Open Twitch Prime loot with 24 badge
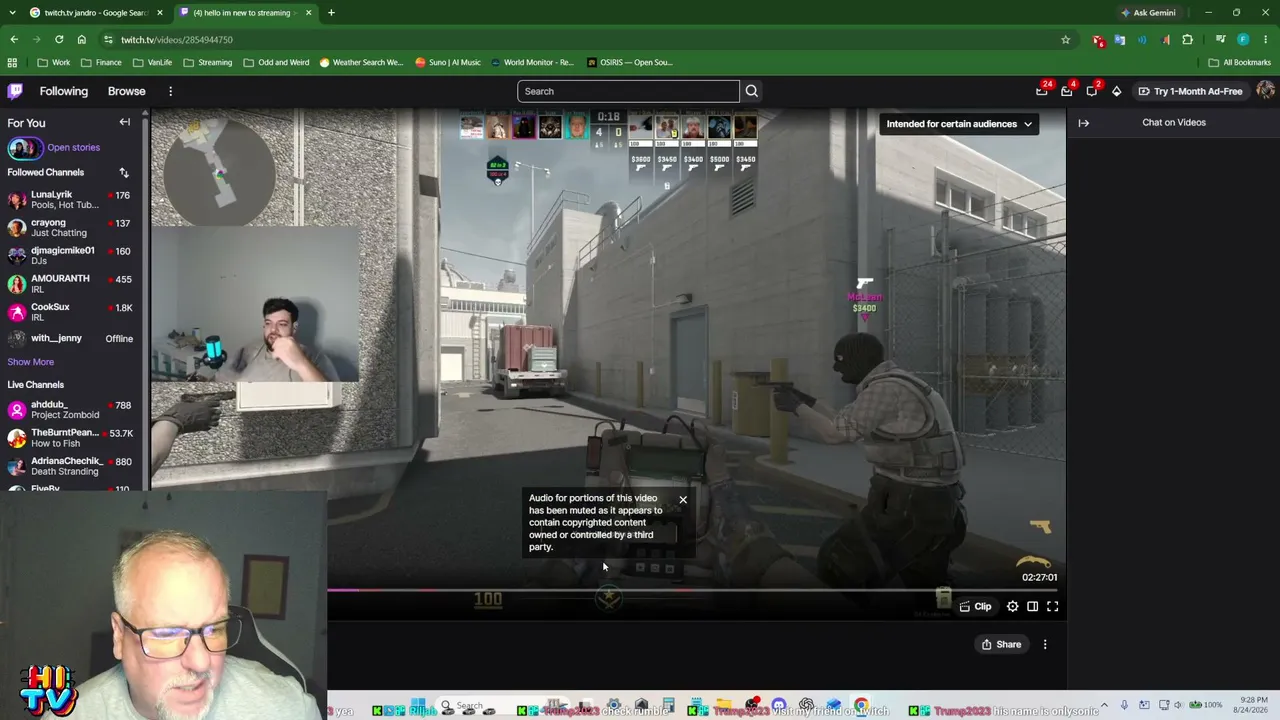The height and width of the screenshot is (720, 1280). click(x=1042, y=91)
